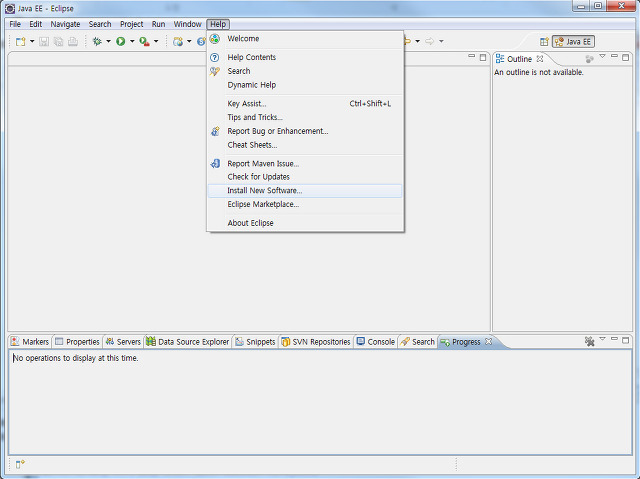The width and height of the screenshot is (640, 479).
Task: Maximize the Progress view panel
Action: coord(626,340)
